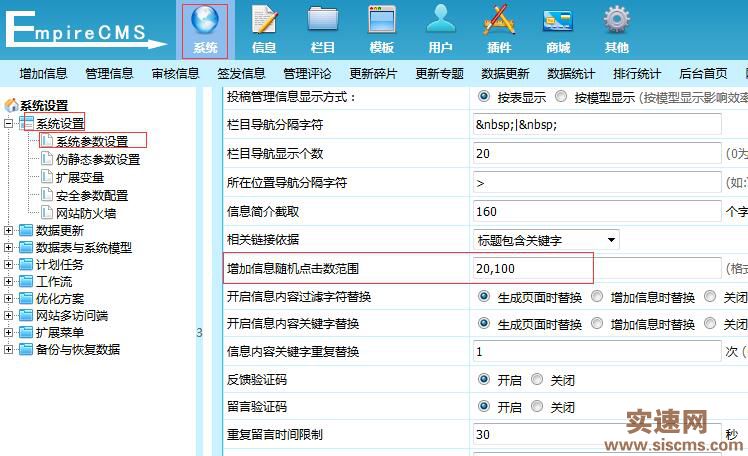Open 管理评论 in the submenu bar
This screenshot has width=748, height=456.
(x=307, y=73)
